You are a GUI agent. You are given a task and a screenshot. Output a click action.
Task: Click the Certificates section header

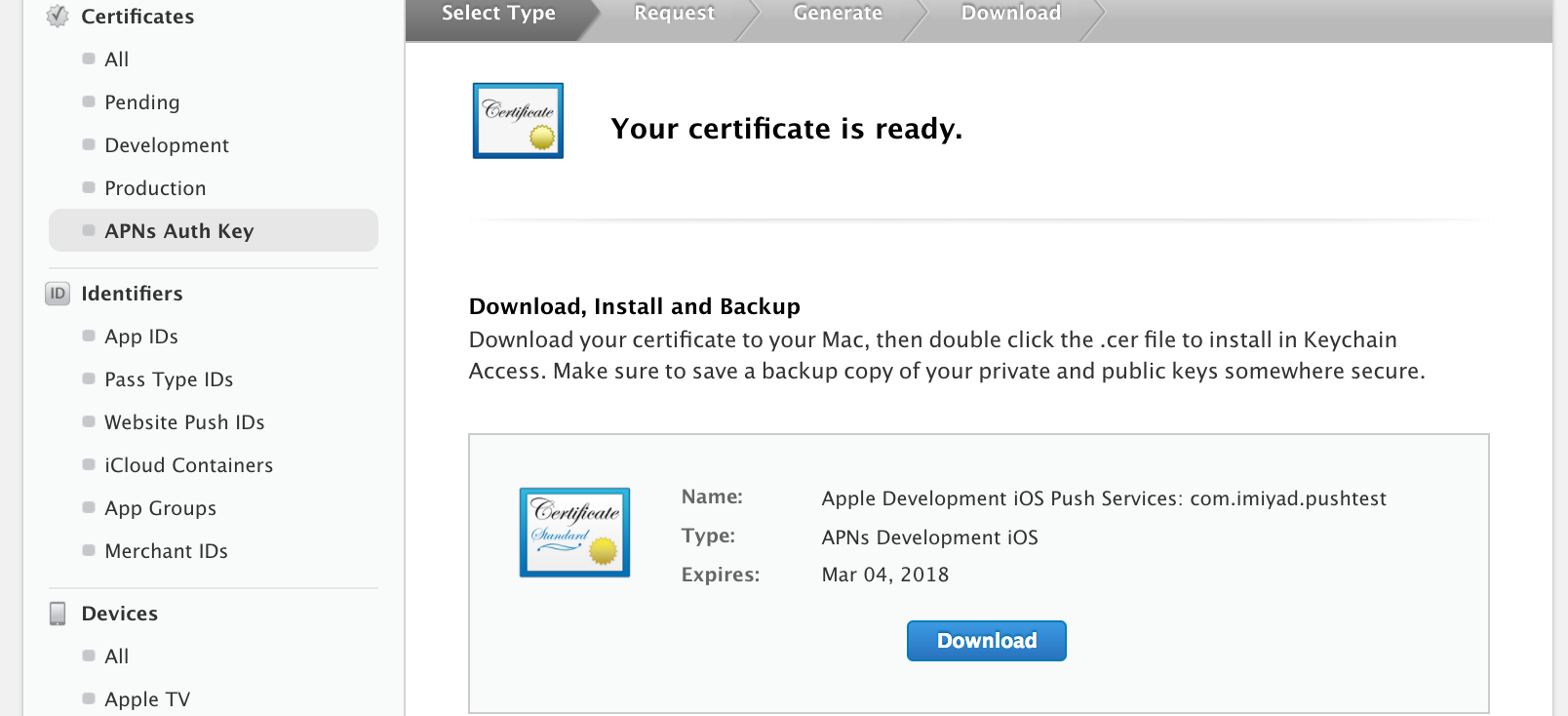pos(137,17)
